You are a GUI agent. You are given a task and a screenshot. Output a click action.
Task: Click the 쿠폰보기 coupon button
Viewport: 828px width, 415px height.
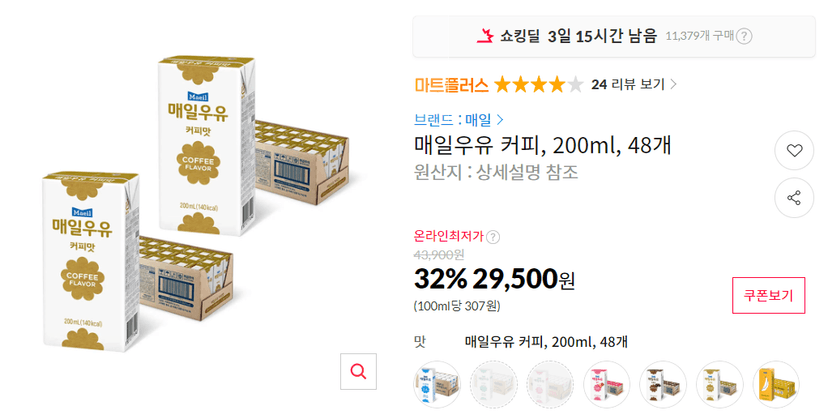(x=768, y=296)
